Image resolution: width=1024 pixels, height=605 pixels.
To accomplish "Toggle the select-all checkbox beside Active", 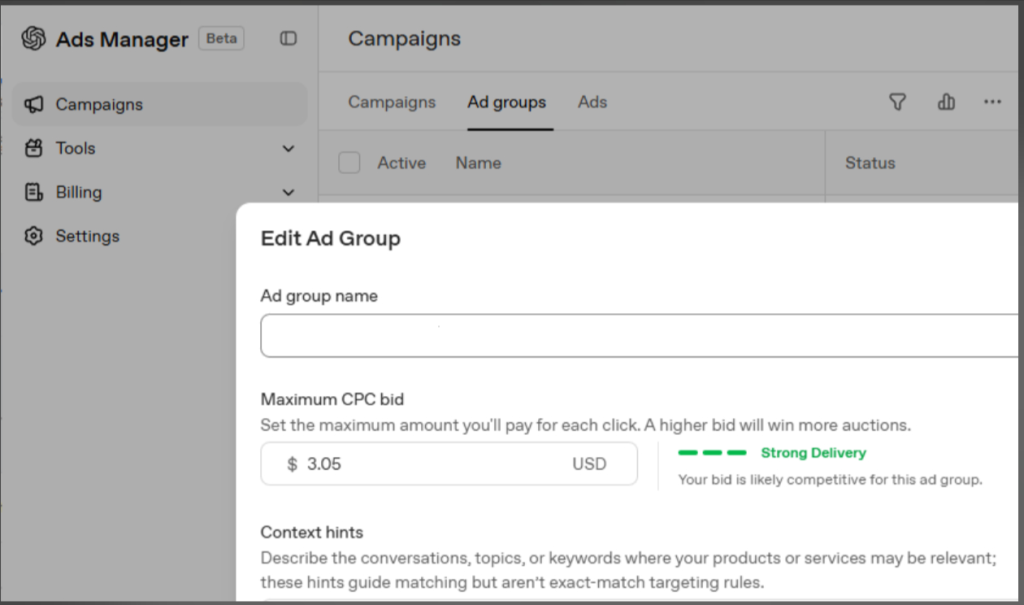I will pyautogui.click(x=349, y=163).
